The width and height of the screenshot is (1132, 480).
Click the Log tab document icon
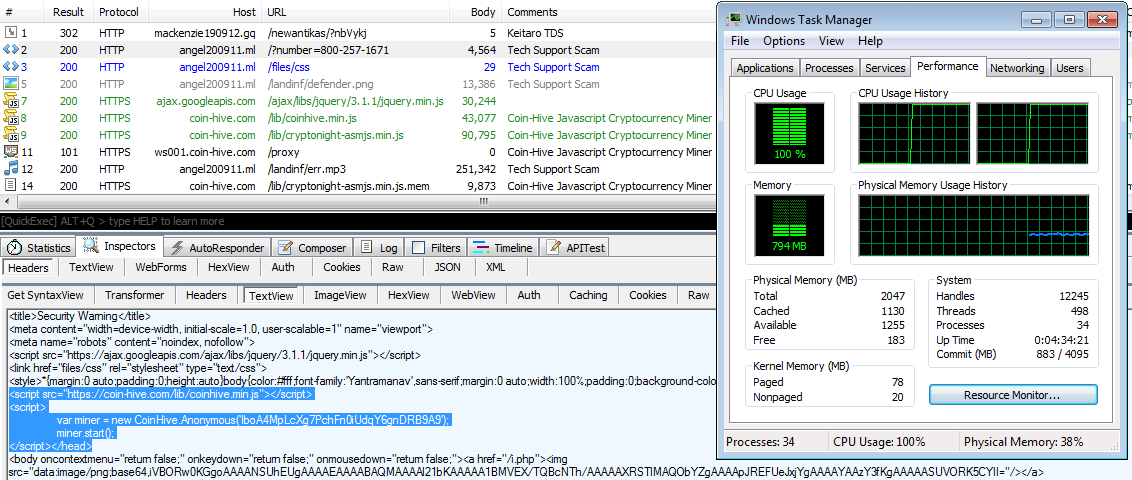point(367,248)
